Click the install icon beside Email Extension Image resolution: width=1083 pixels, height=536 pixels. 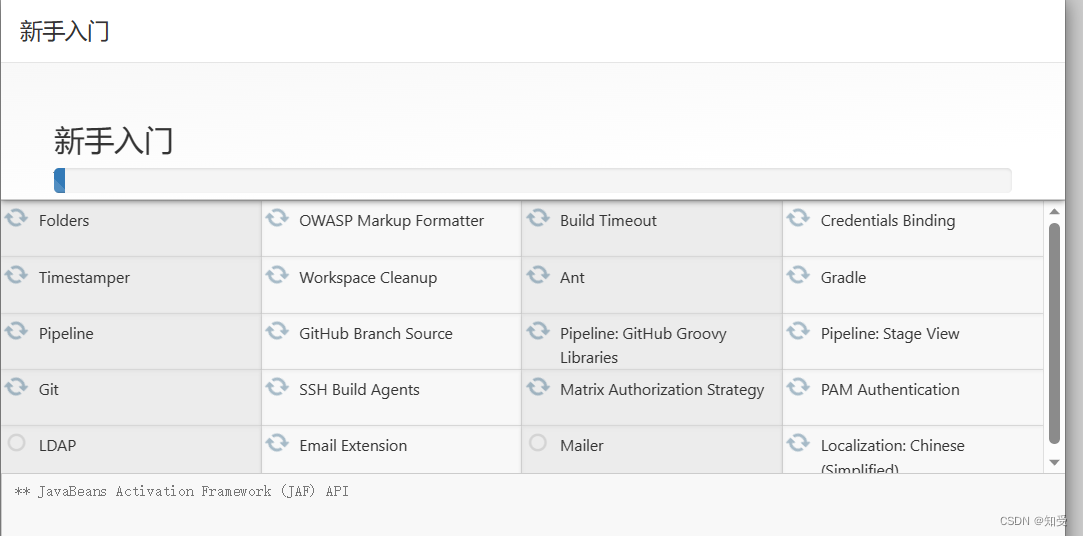277,443
